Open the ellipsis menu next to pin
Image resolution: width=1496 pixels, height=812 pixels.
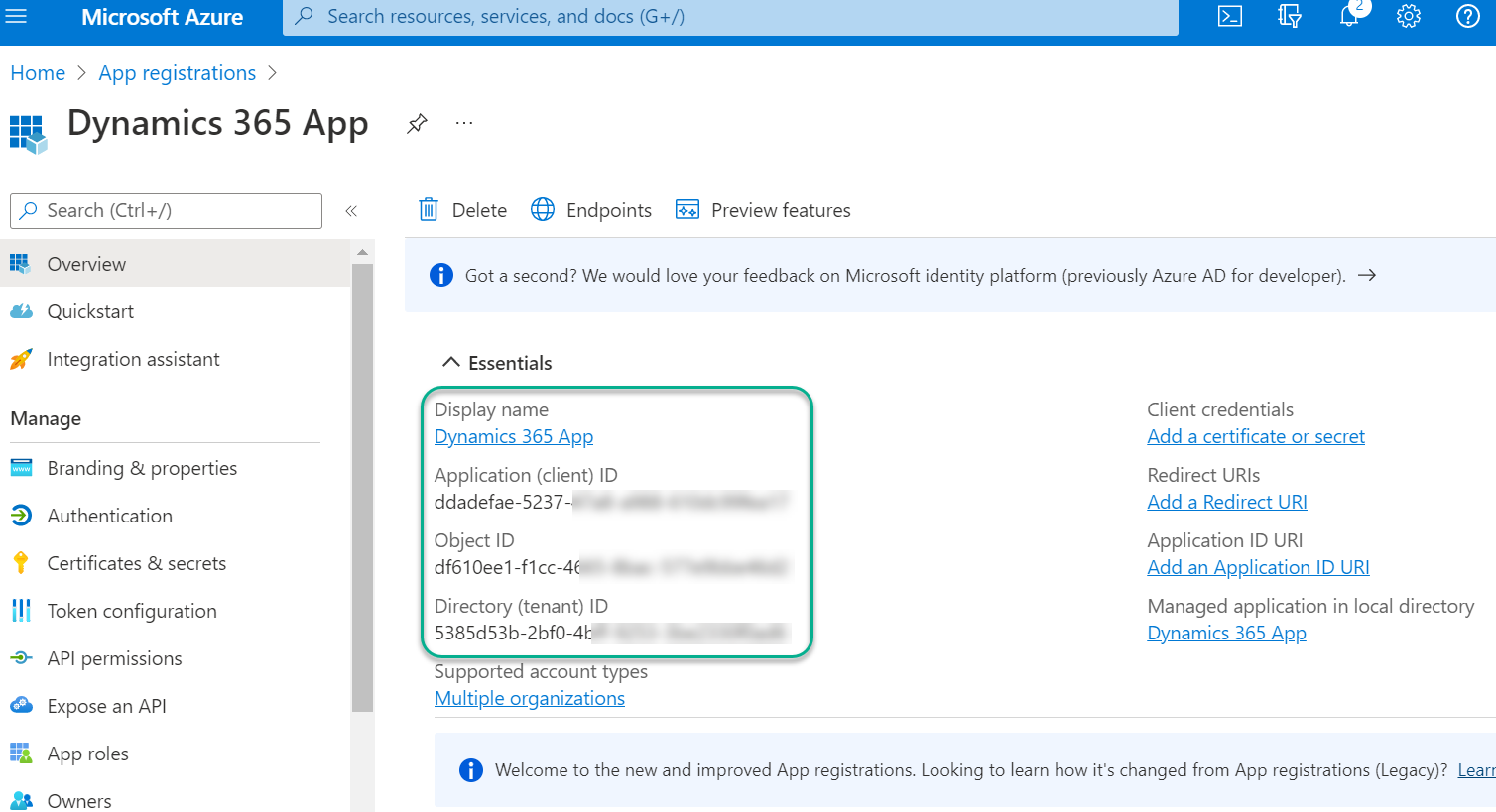pyautogui.click(x=463, y=123)
